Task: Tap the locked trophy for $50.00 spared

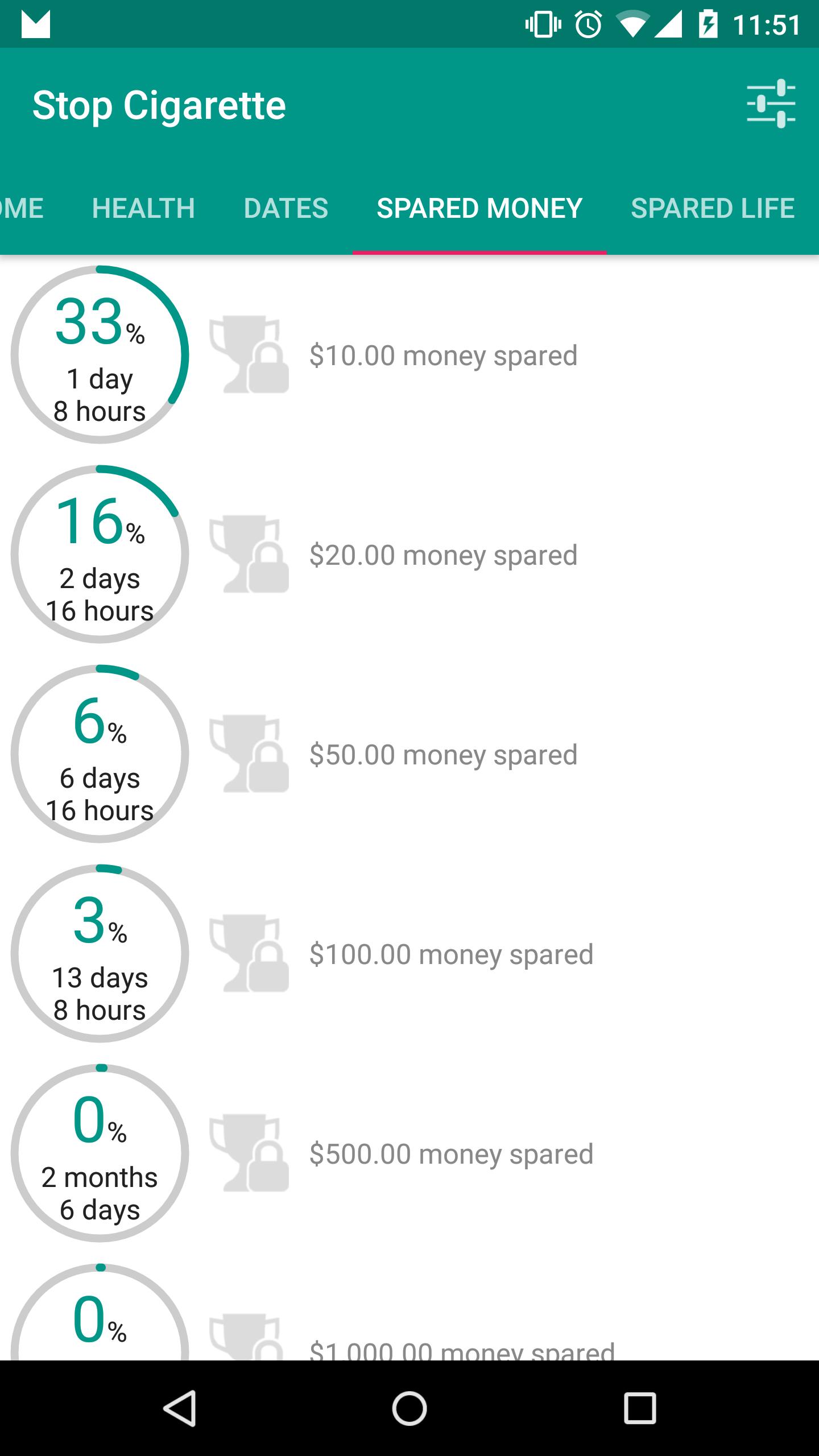Action: tap(249, 754)
